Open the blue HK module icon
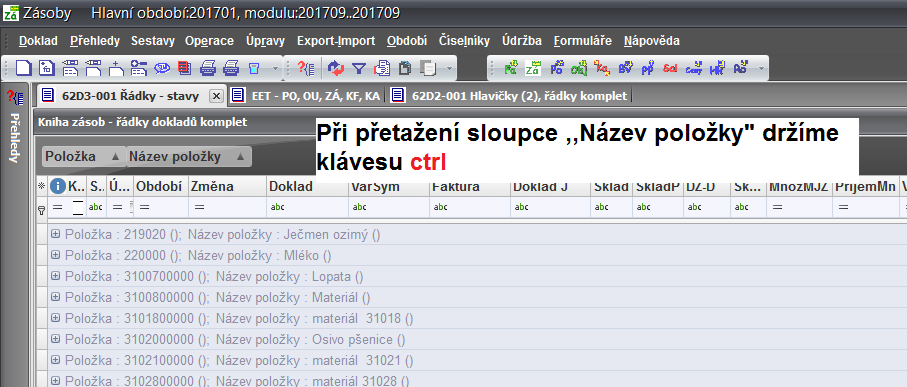 pyautogui.click(x=717, y=68)
